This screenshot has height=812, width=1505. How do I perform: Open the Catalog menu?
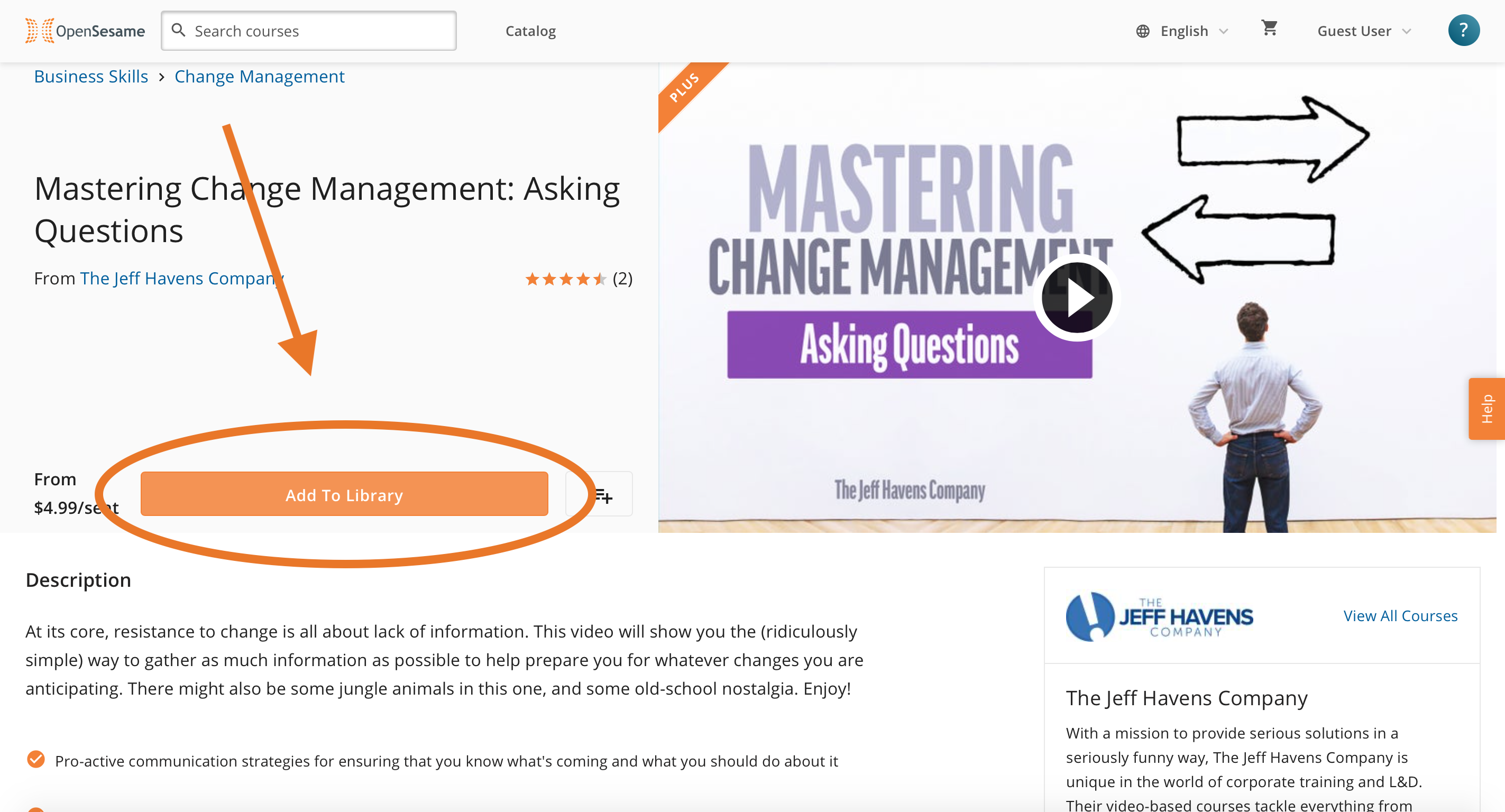point(530,31)
